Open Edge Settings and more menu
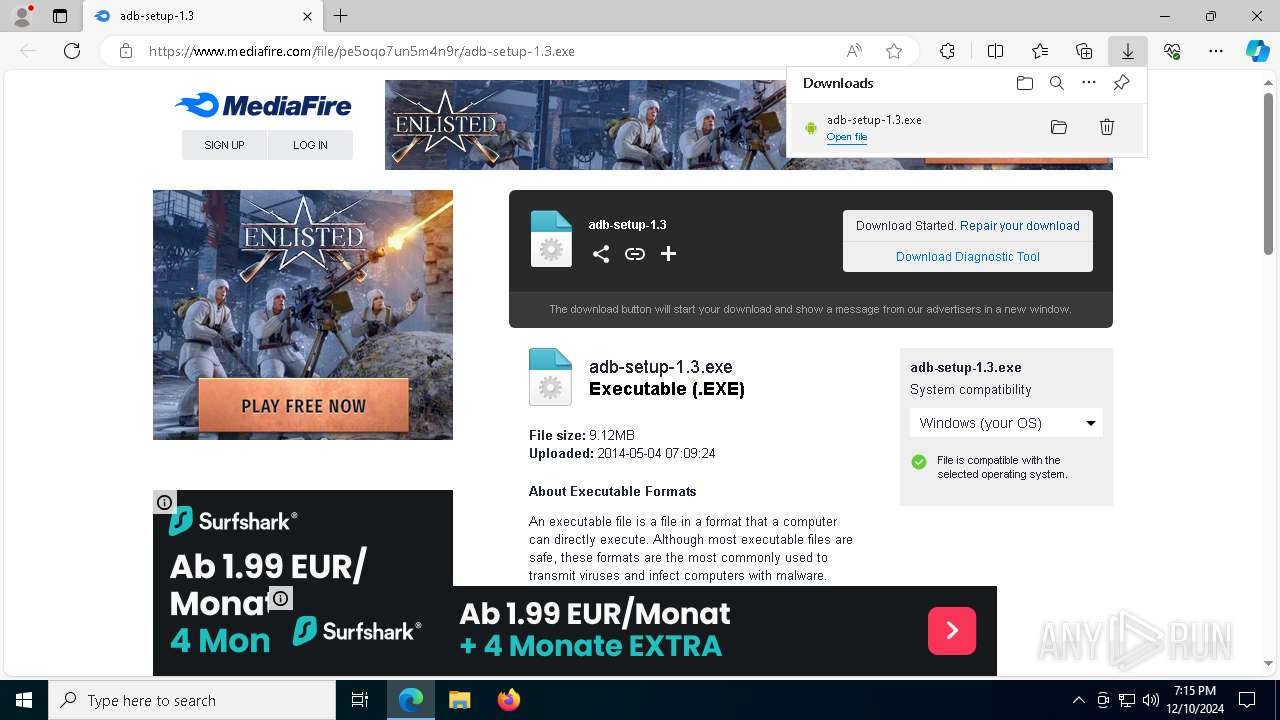Image resolution: width=1280 pixels, height=720 pixels. [x=1216, y=51]
